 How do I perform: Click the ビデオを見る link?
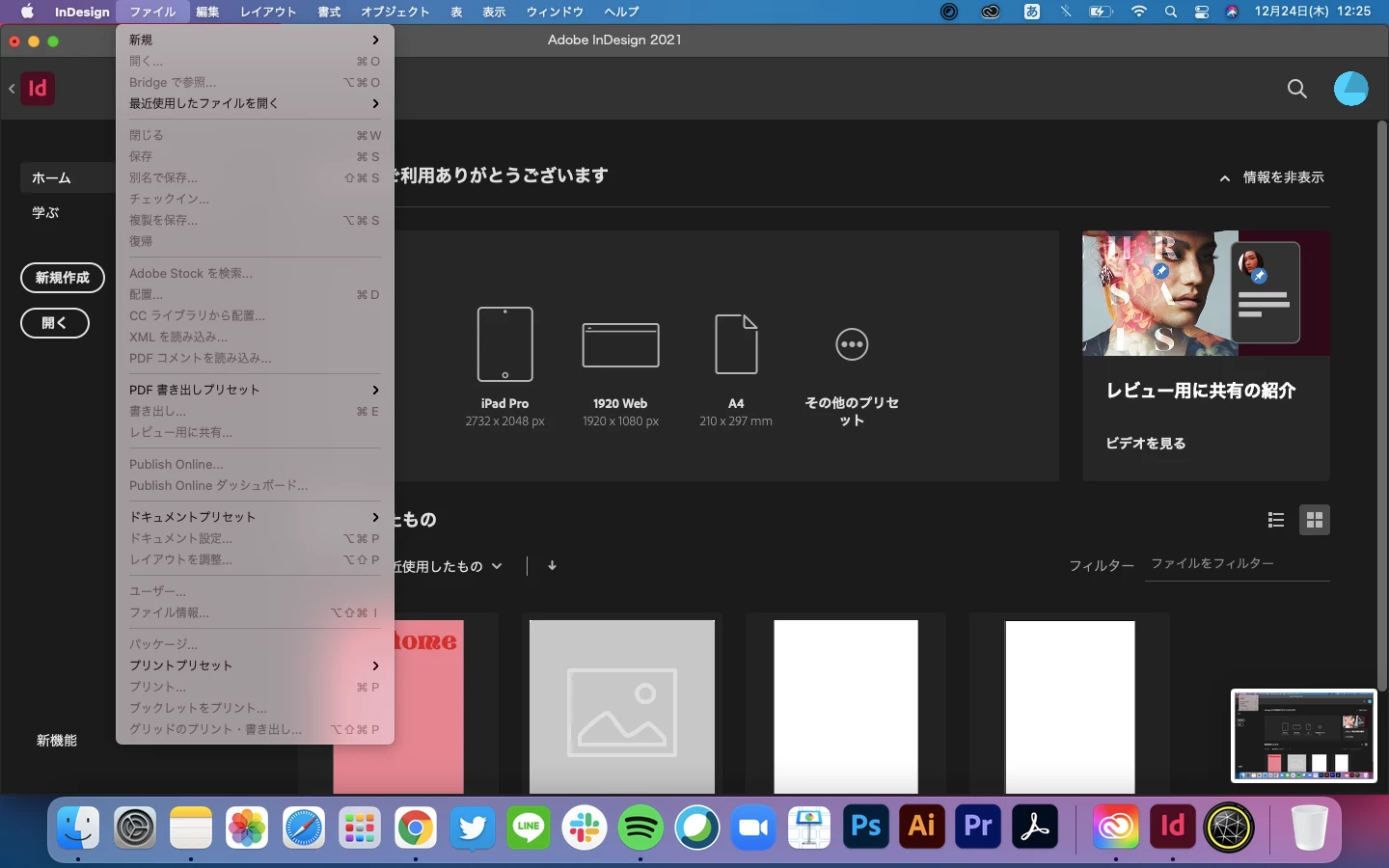tap(1146, 444)
